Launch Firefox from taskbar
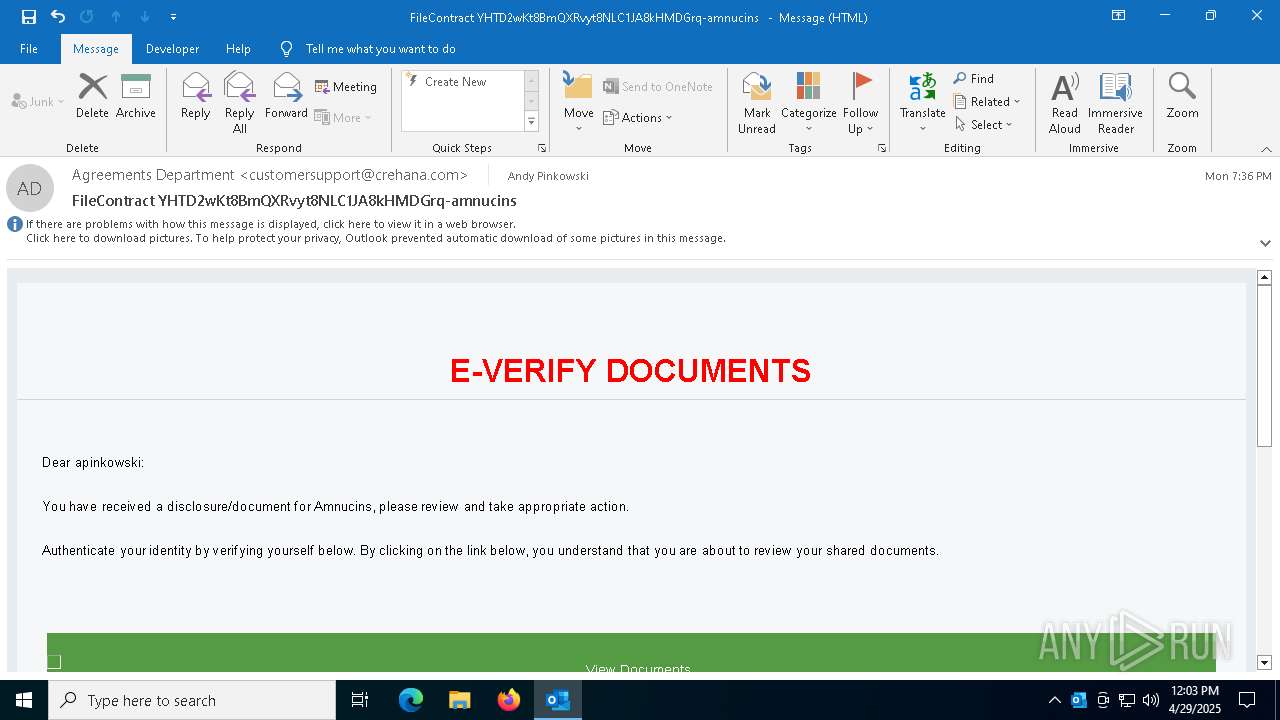 pyautogui.click(x=509, y=700)
